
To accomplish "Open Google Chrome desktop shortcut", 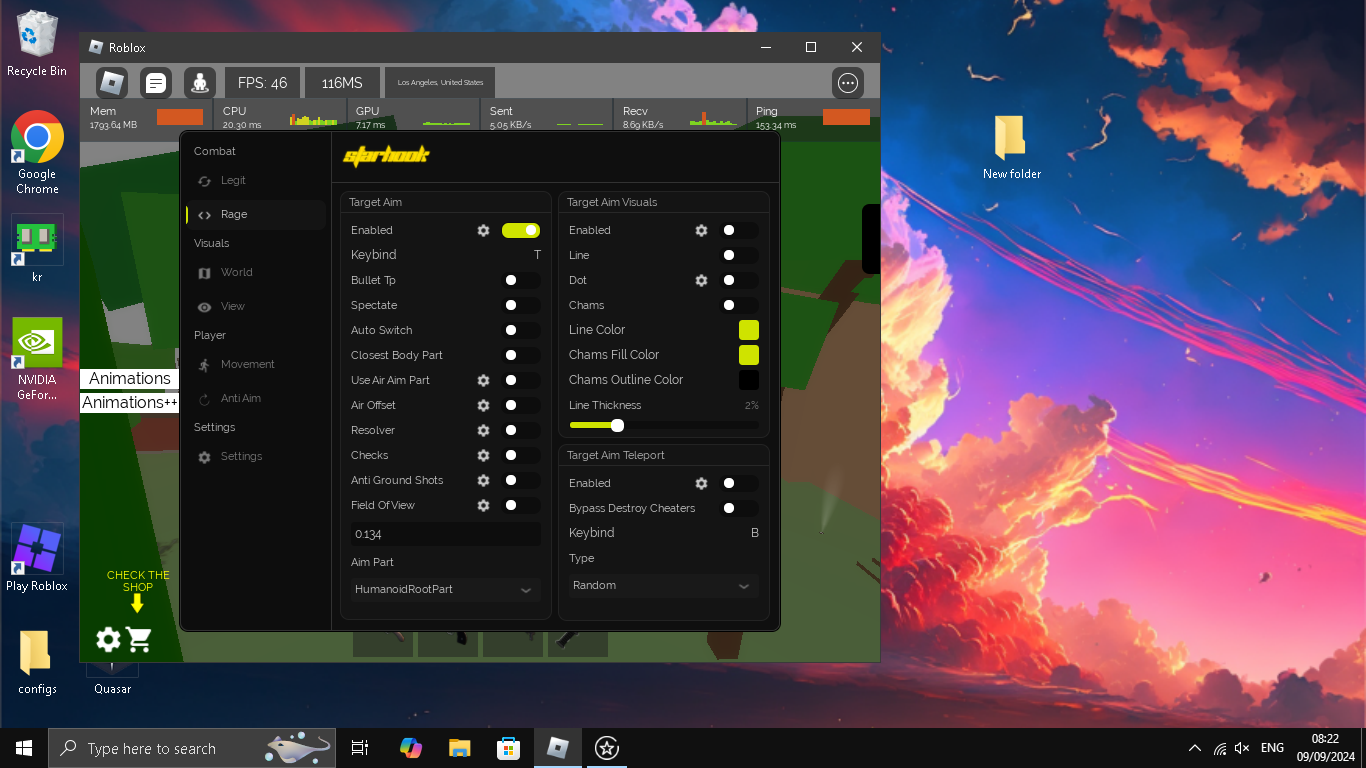I will 37,152.
